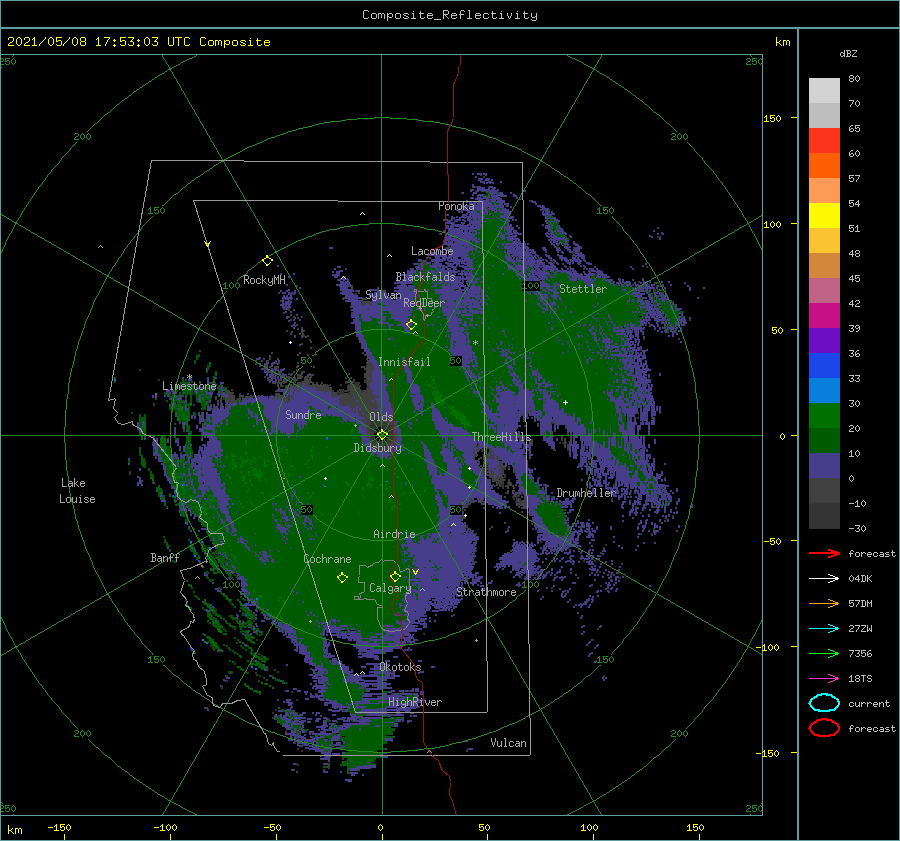The width and height of the screenshot is (900, 841).
Task: Click the km label at bottom-left corner
Action: 14,830
